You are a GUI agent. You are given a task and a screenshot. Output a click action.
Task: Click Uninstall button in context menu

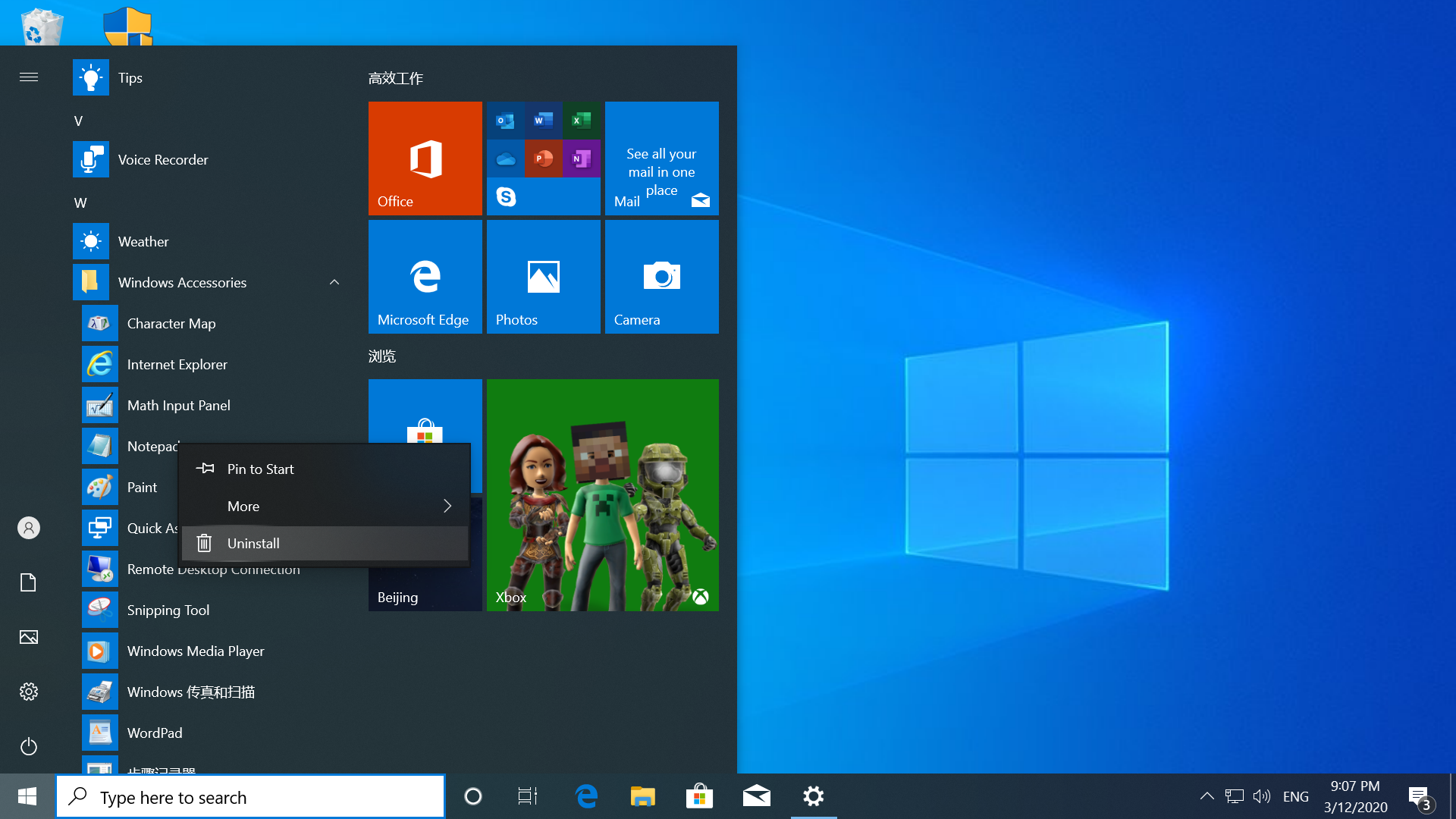click(x=253, y=542)
